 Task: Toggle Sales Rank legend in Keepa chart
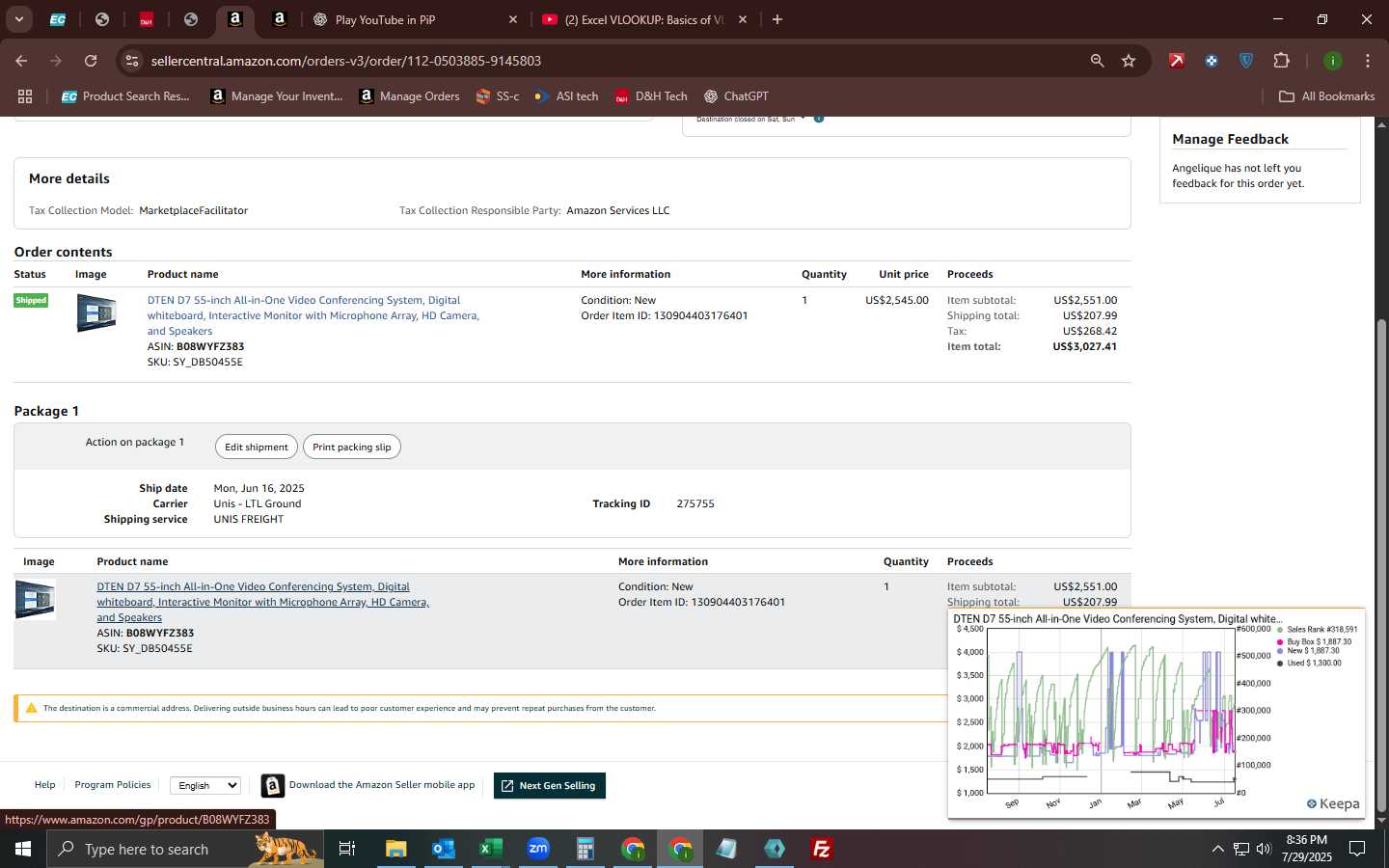tap(1318, 630)
